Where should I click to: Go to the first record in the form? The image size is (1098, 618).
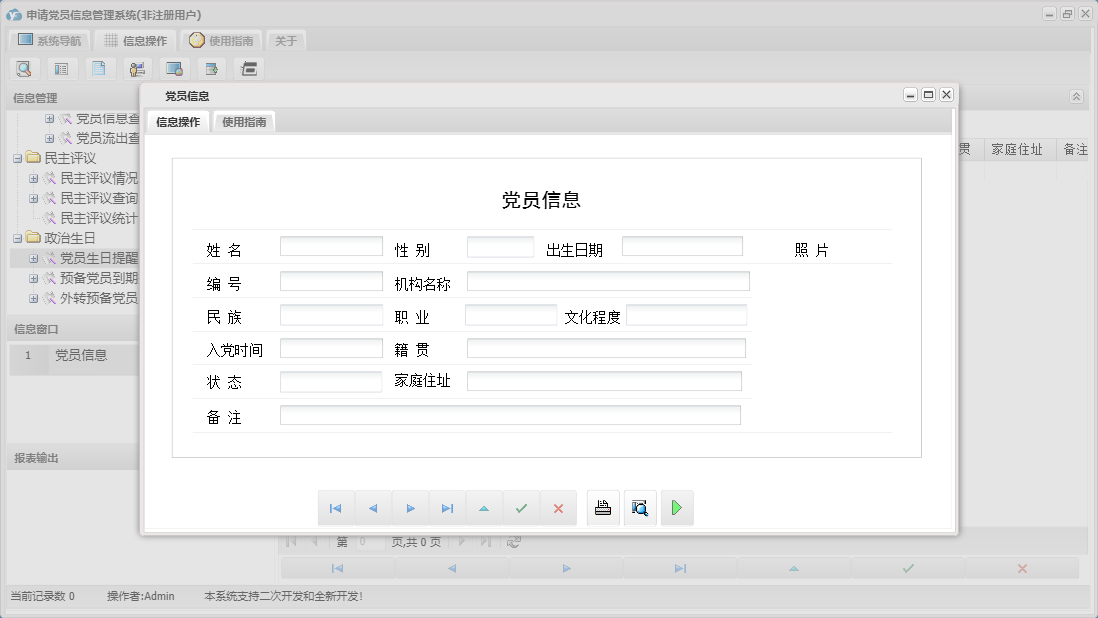point(336,507)
